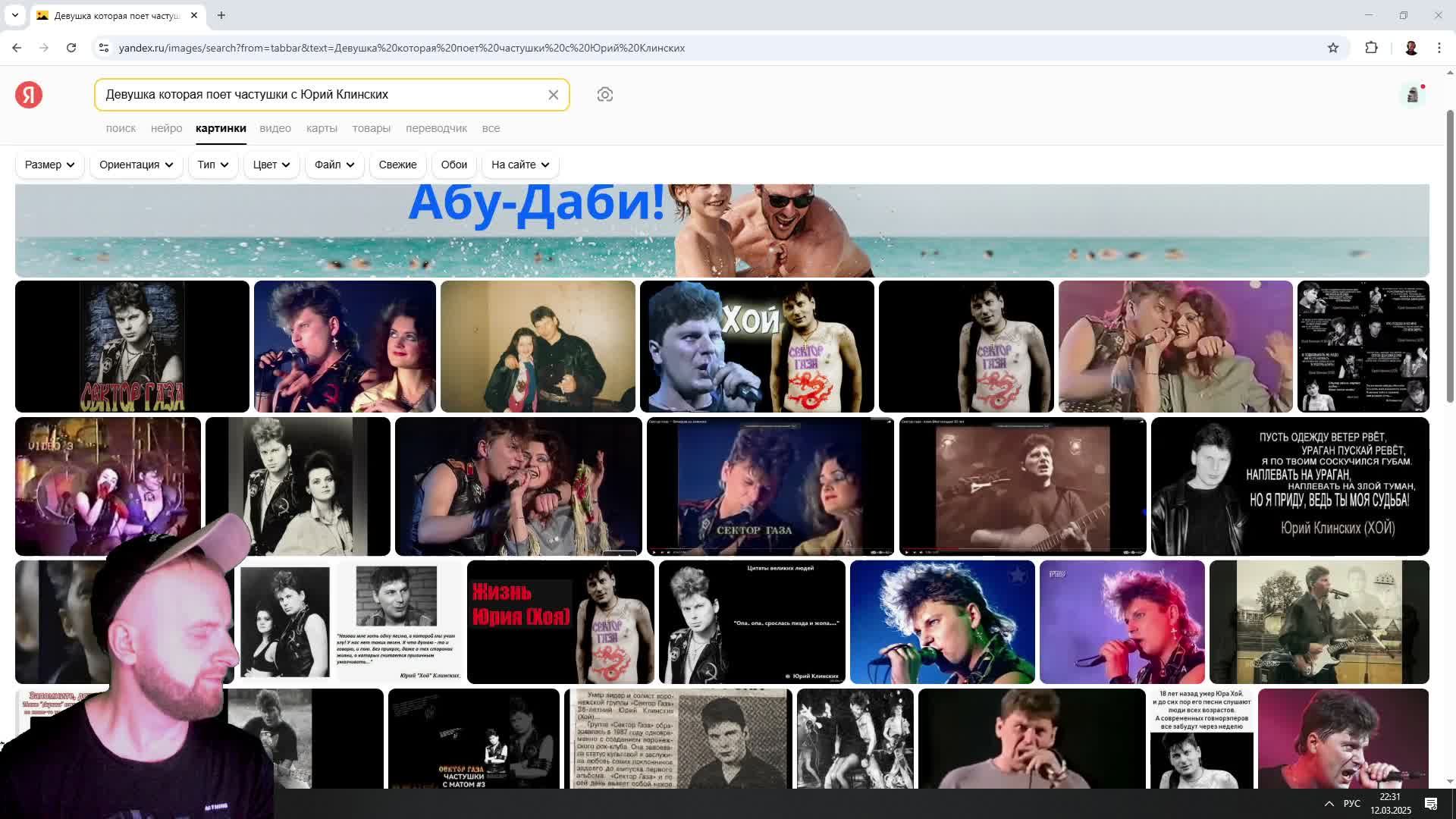Expand Файл filter dropdown

click(x=334, y=165)
